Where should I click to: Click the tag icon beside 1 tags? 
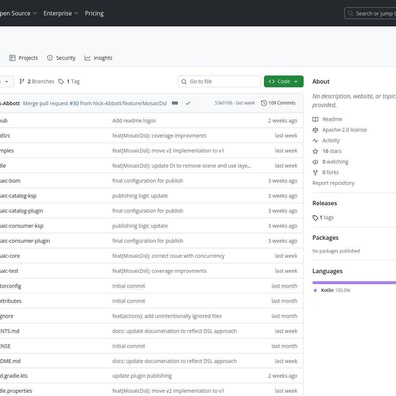click(x=315, y=218)
